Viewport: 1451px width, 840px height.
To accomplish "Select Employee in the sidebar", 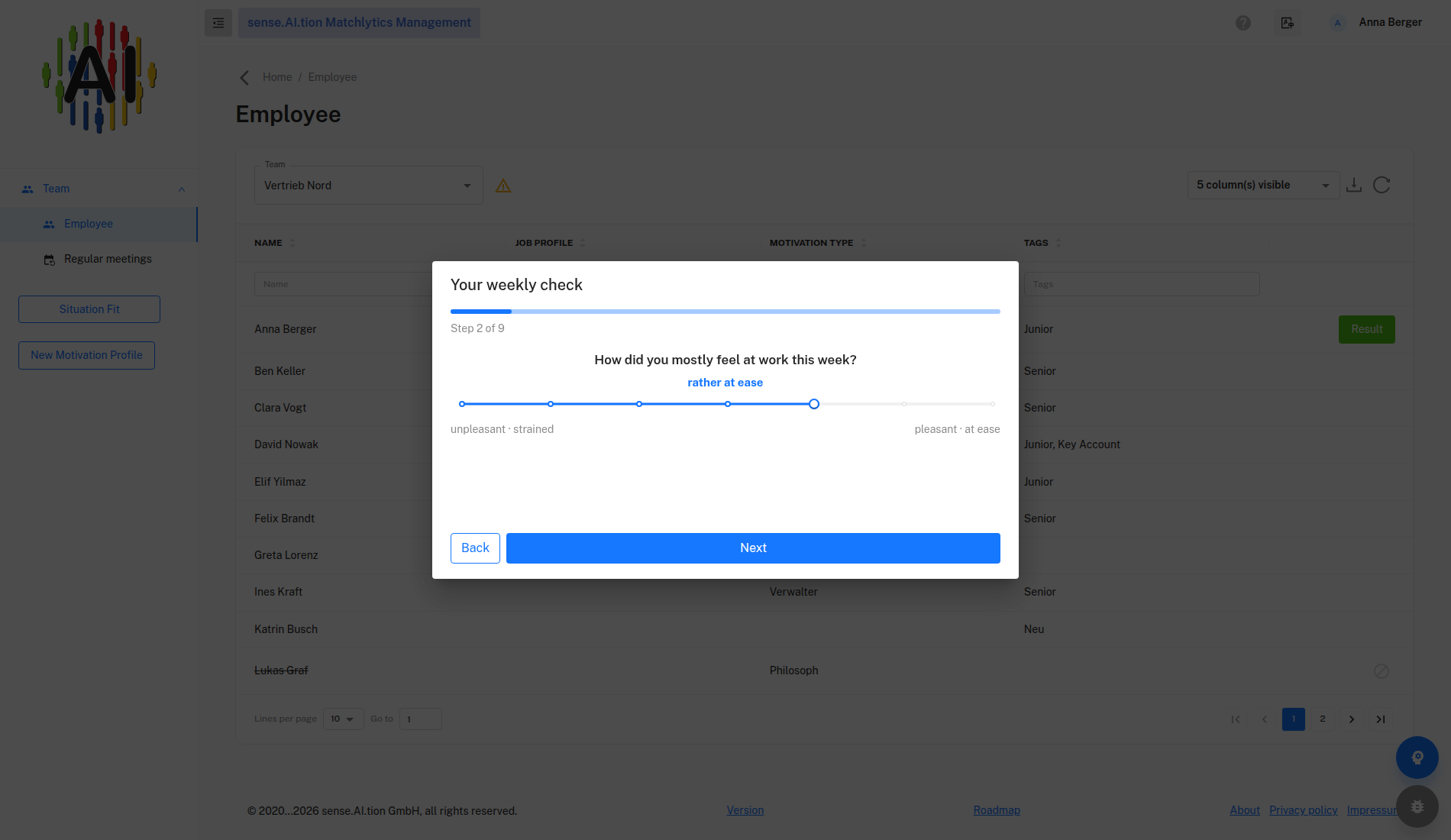I will (x=99, y=225).
